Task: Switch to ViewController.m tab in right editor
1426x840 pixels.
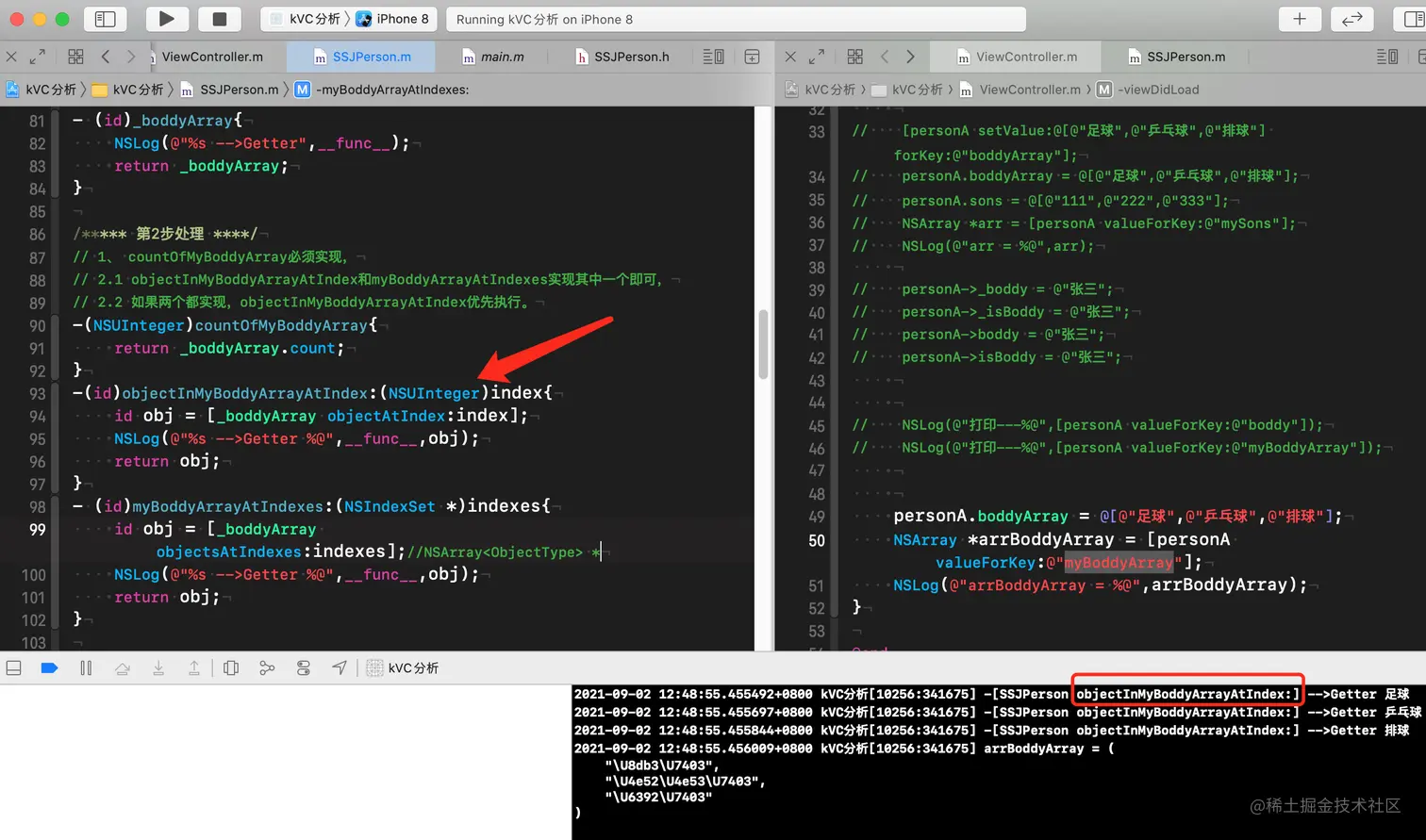Action: 1017,57
